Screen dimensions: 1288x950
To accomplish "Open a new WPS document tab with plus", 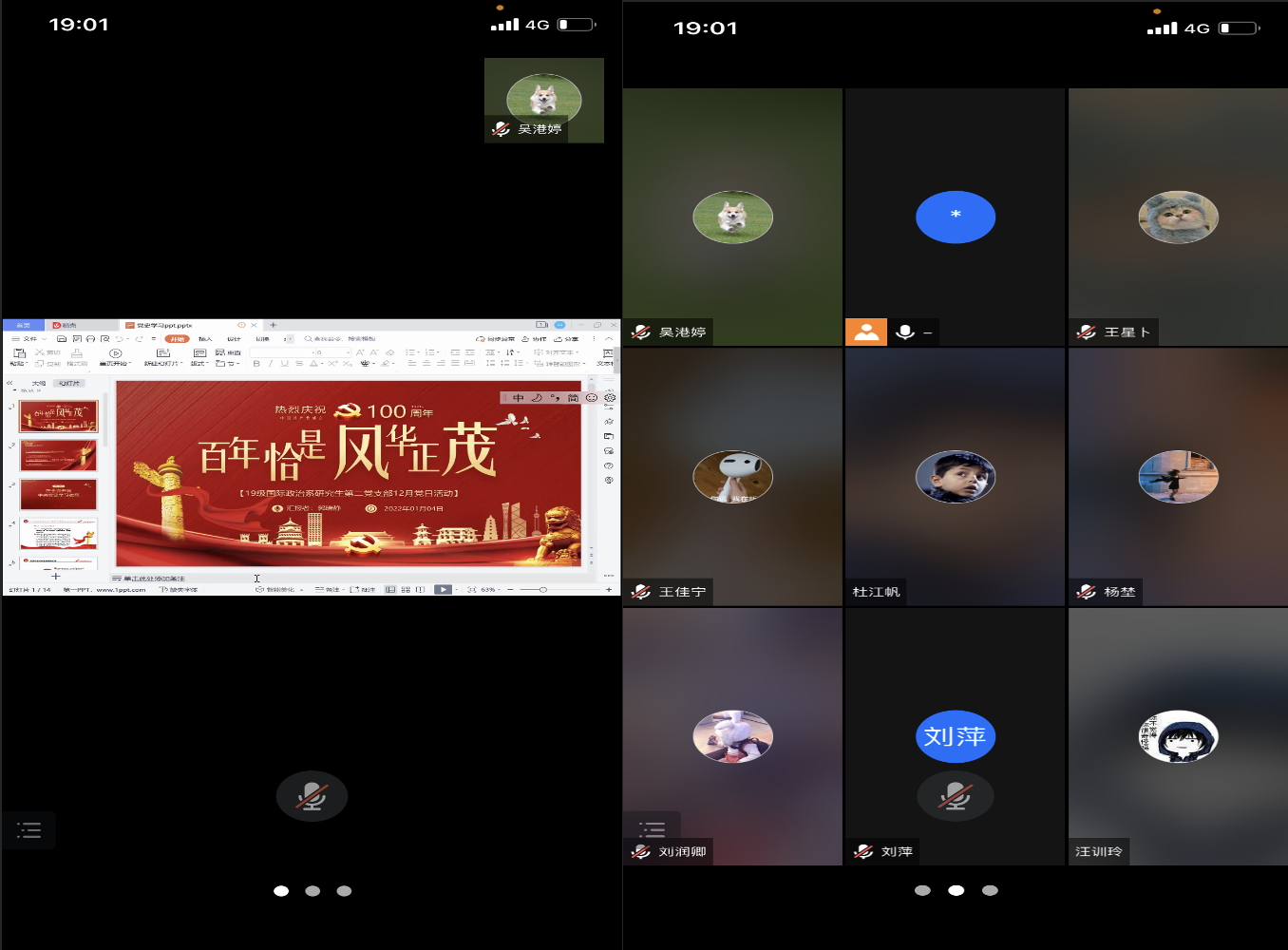I will point(274,325).
